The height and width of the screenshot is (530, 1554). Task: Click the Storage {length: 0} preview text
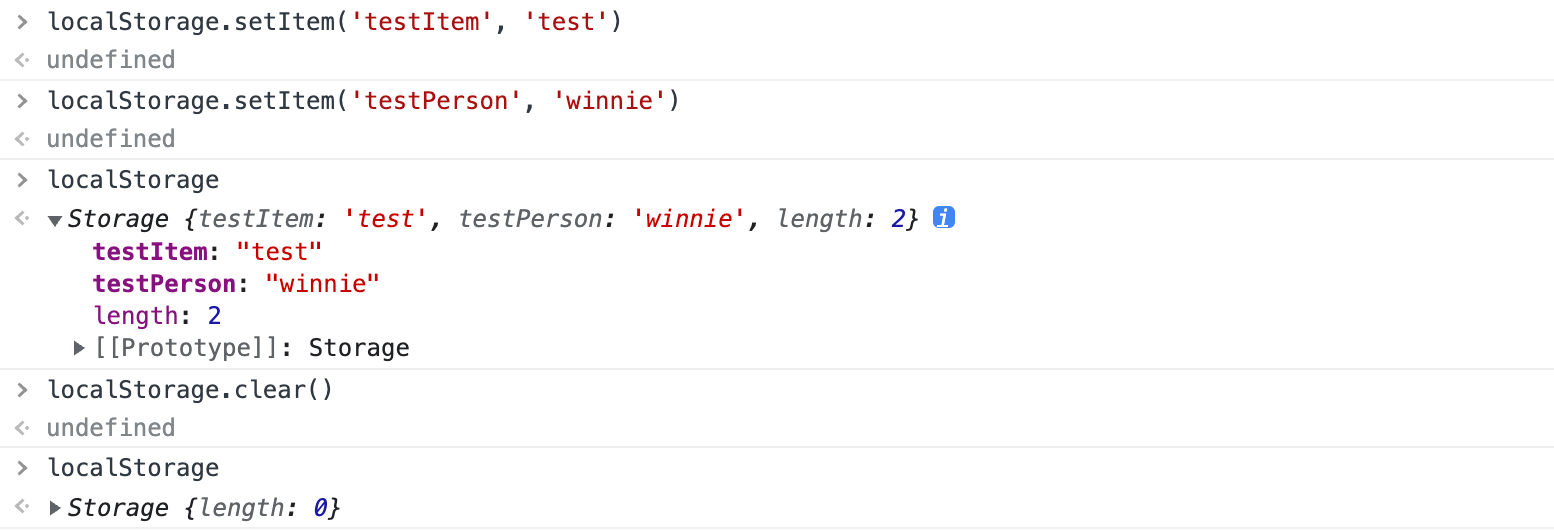(x=204, y=508)
